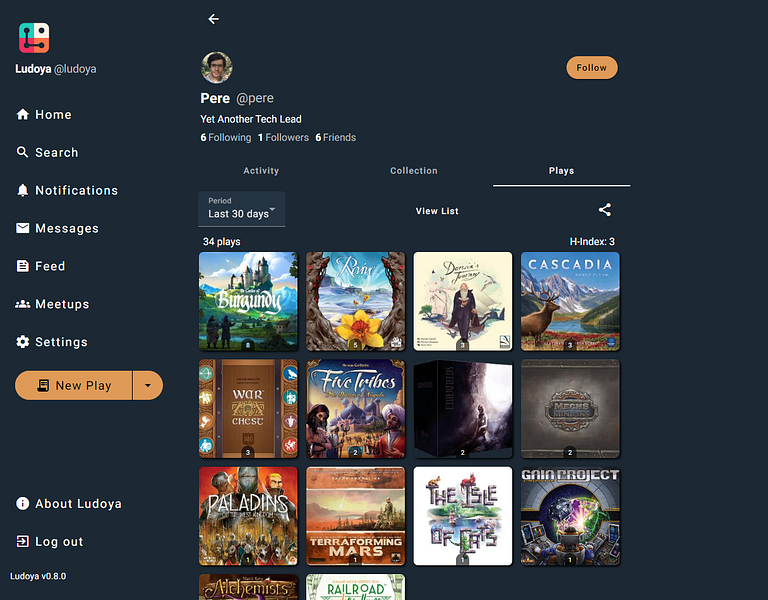Click the Ludoya @ludoya account name
Viewport: 768px width, 600px height.
(x=56, y=69)
